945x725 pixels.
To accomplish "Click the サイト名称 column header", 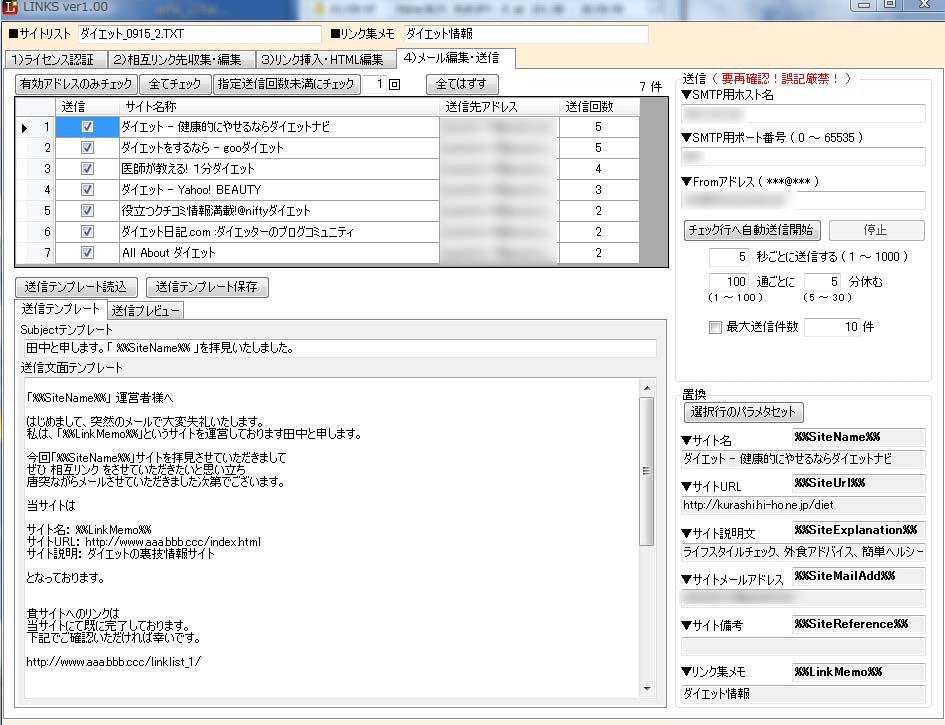I will (x=279, y=107).
